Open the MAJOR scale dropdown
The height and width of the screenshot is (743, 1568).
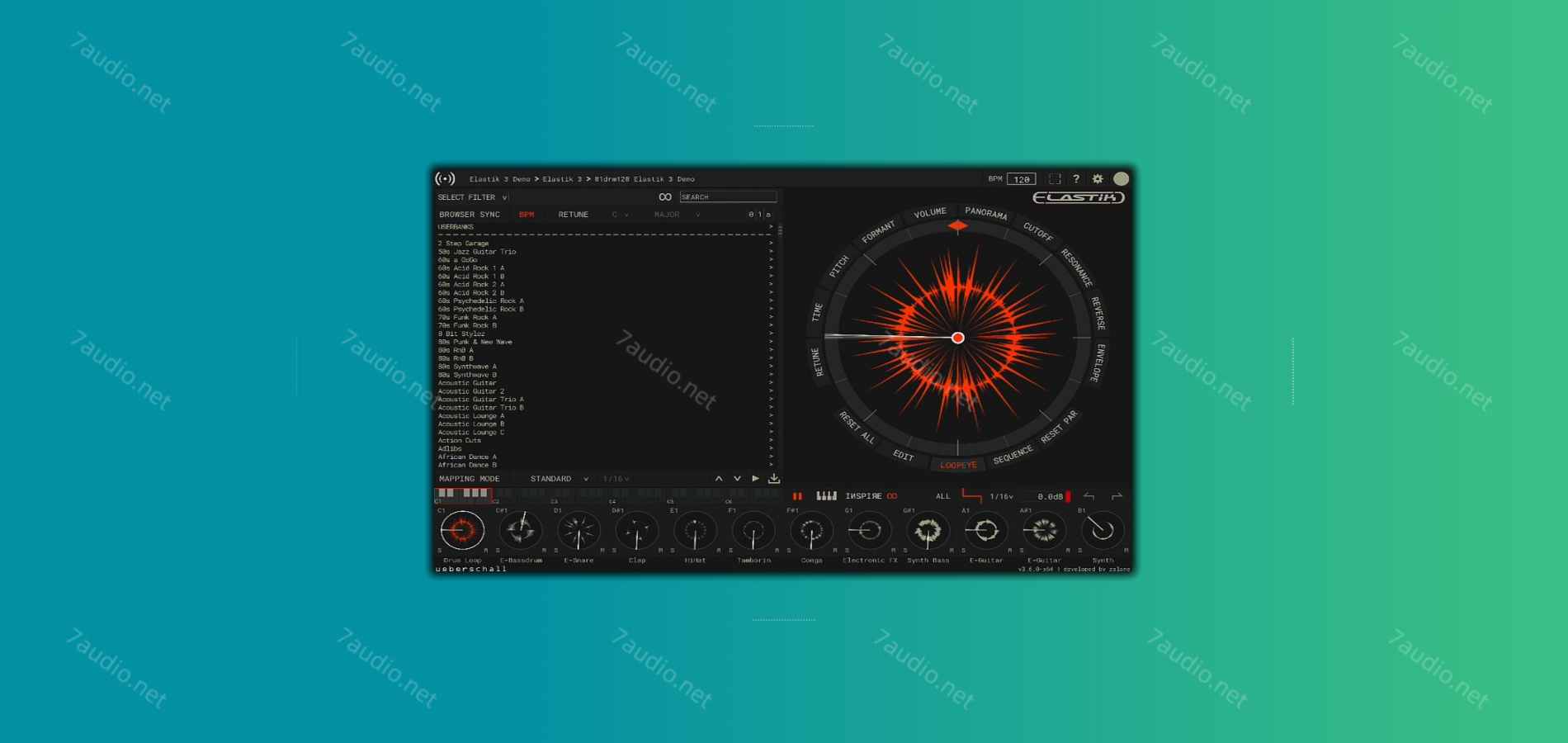(677, 215)
